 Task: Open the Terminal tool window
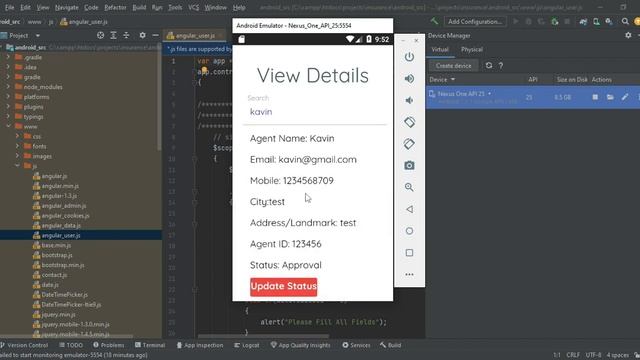click(150, 345)
